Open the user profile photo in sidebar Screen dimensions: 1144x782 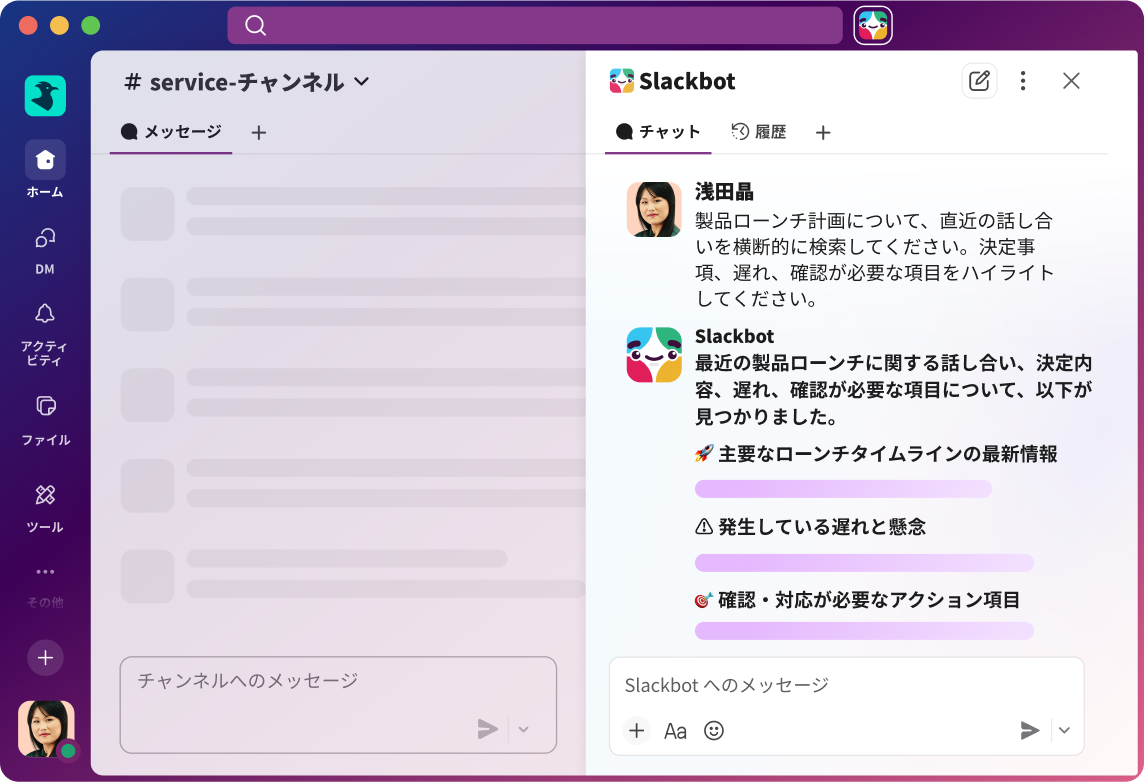pos(46,729)
